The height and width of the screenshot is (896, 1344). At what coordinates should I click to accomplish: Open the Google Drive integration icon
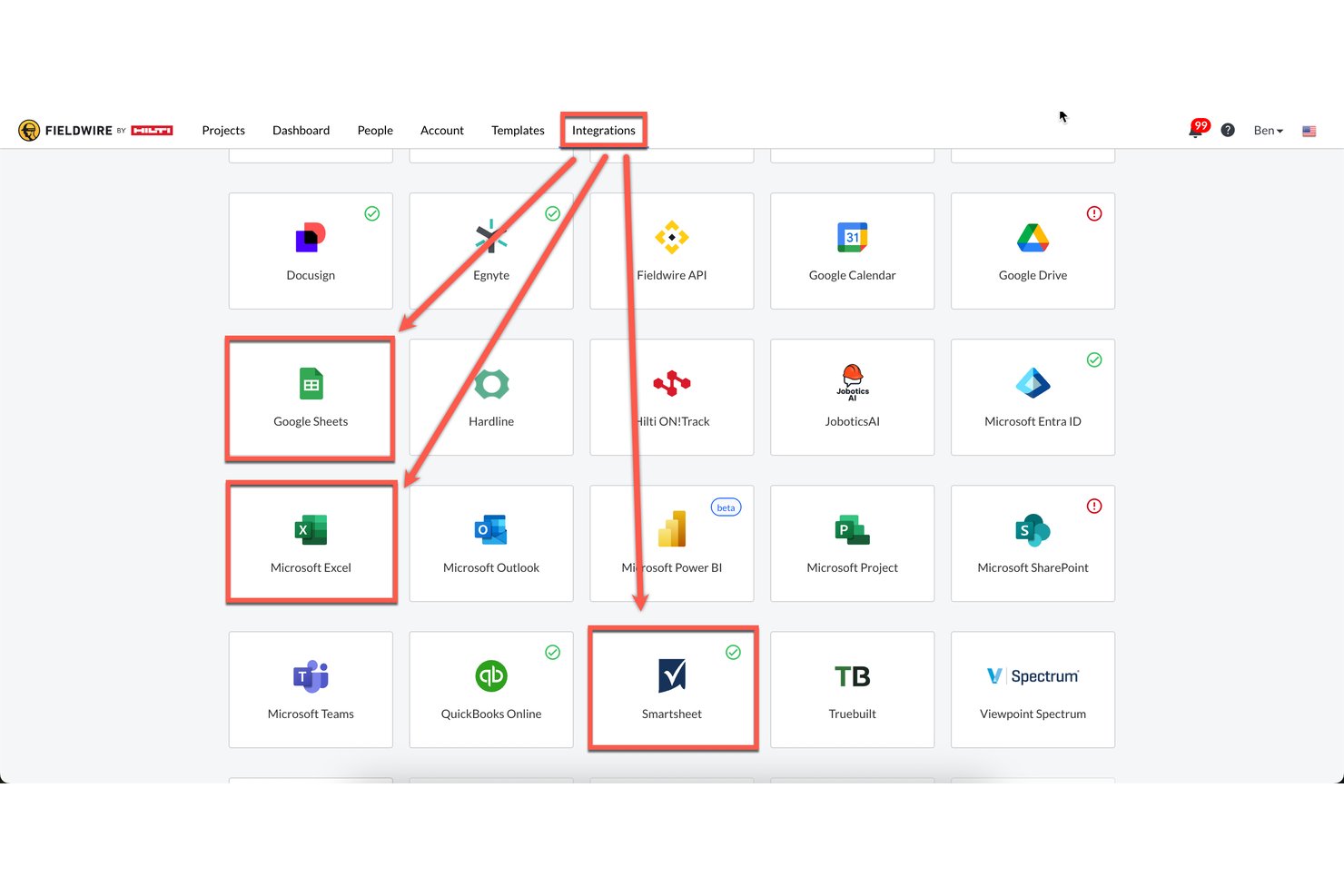[1033, 238]
